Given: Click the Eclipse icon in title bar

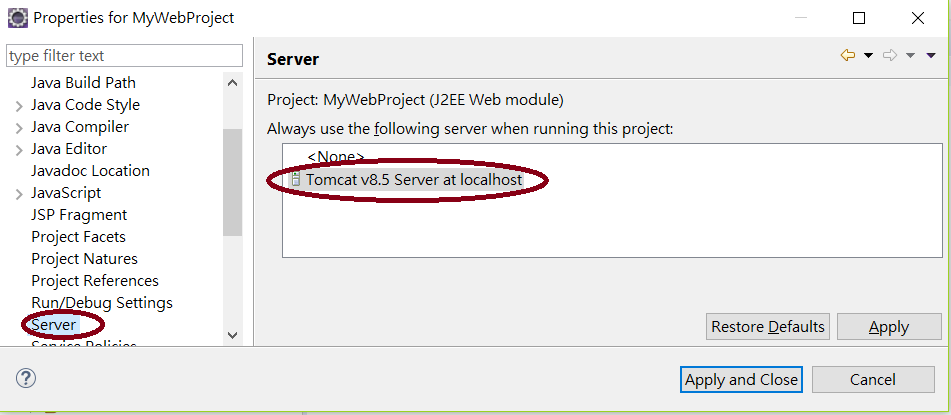Looking at the screenshot, I should [x=18, y=18].
